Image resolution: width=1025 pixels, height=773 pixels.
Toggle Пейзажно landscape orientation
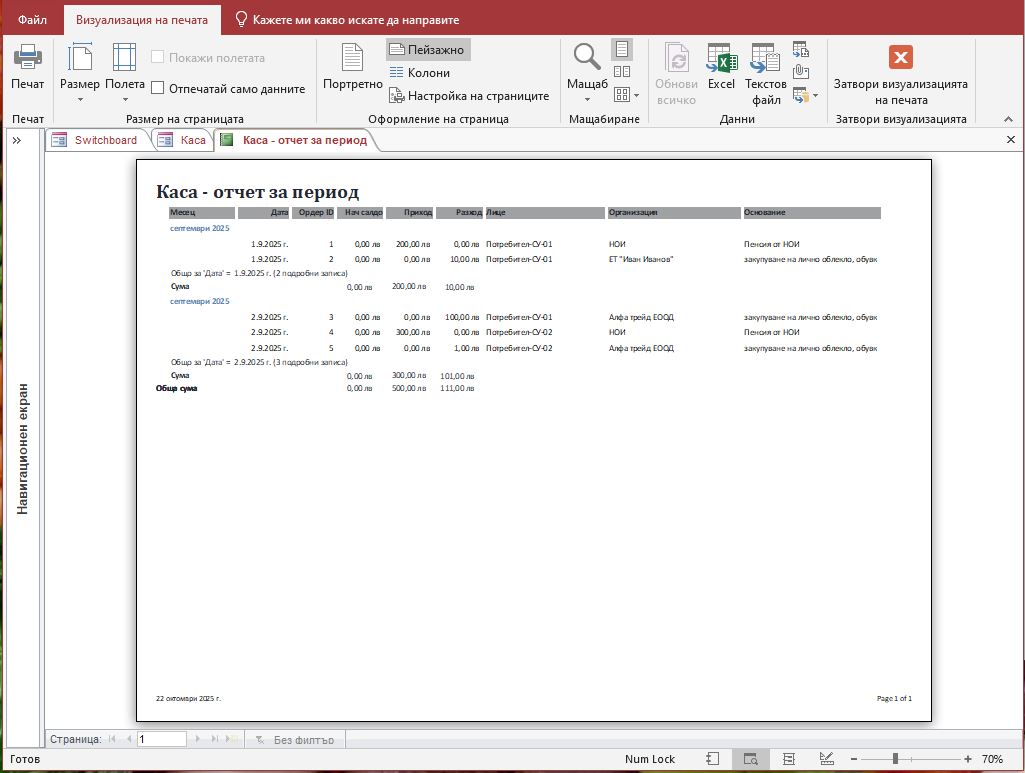427,49
